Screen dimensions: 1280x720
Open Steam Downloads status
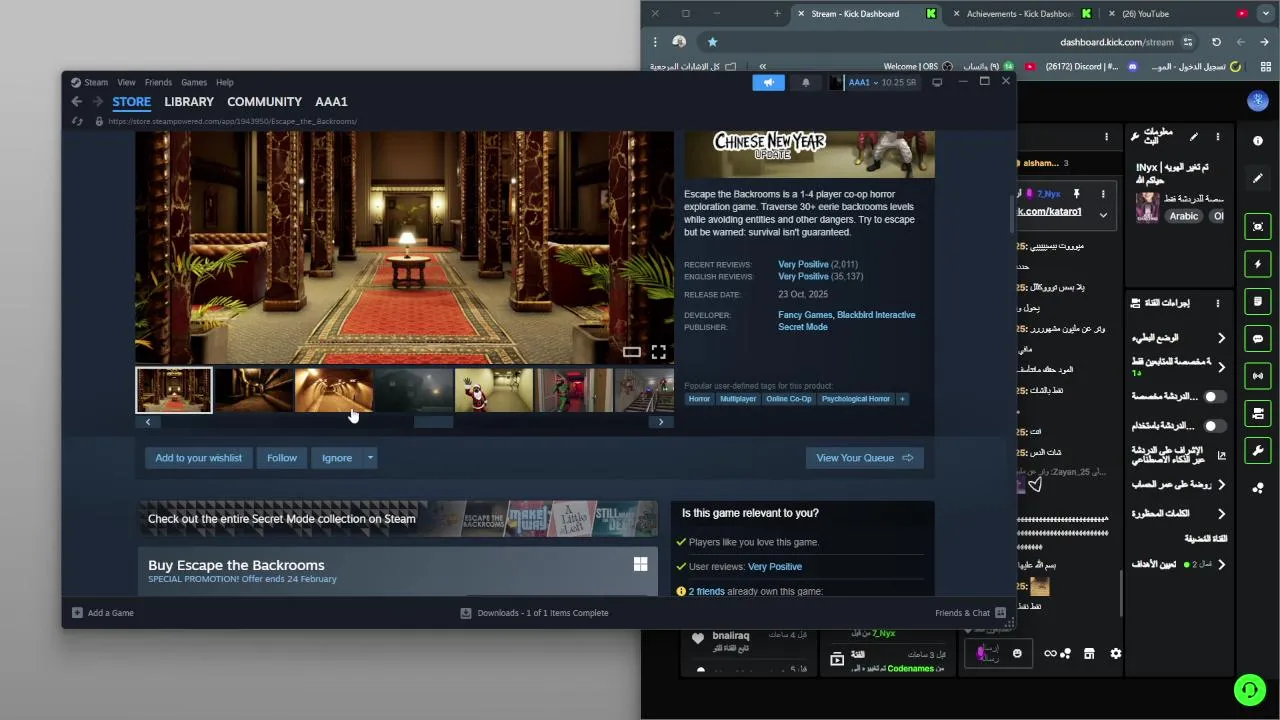click(x=534, y=613)
